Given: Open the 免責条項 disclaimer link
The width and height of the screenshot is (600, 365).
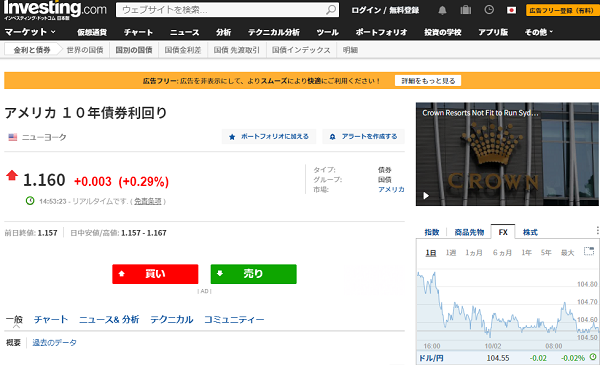Looking at the screenshot, I should click(148, 201).
